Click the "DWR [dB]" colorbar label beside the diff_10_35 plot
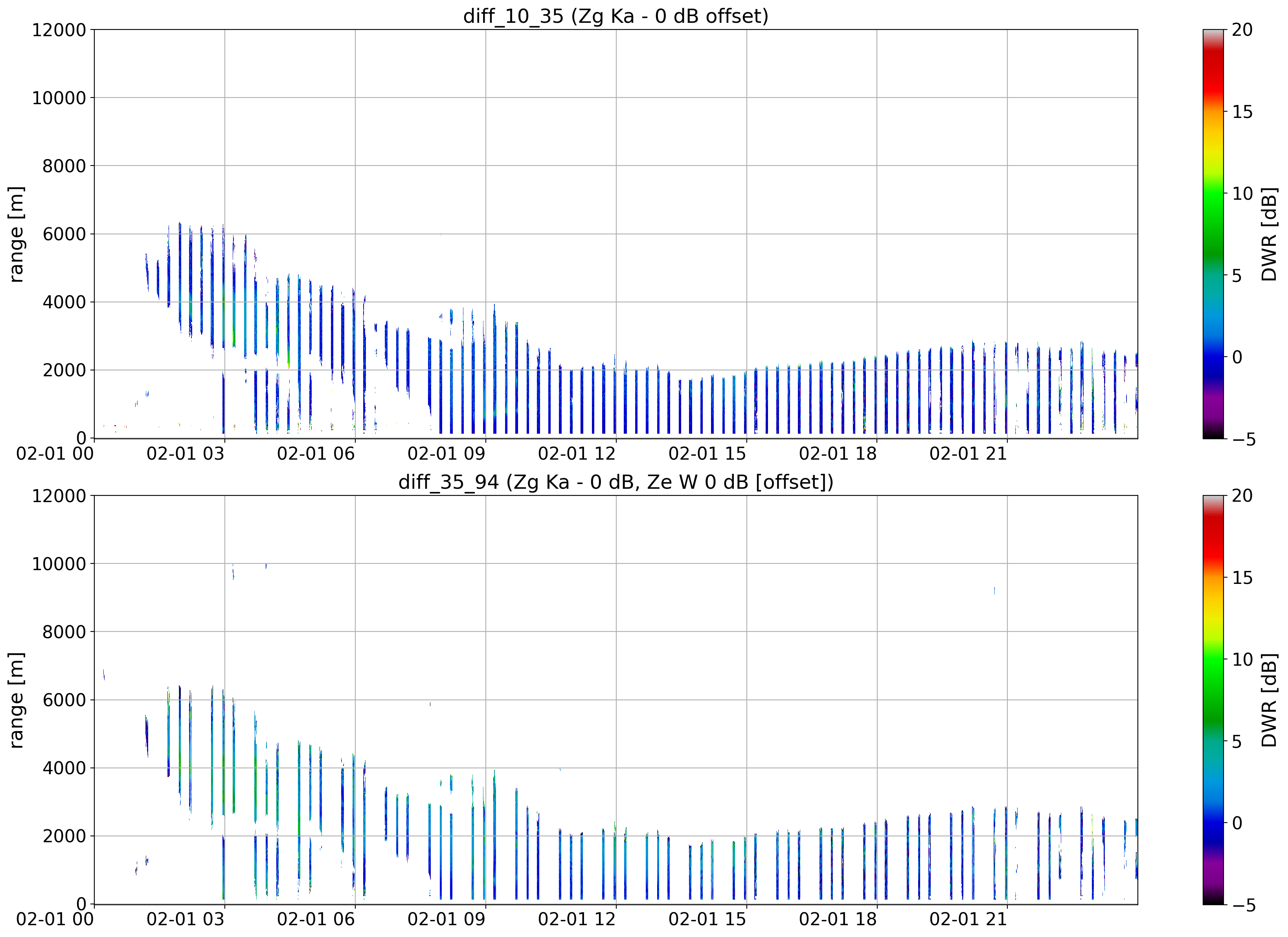 click(x=1269, y=234)
